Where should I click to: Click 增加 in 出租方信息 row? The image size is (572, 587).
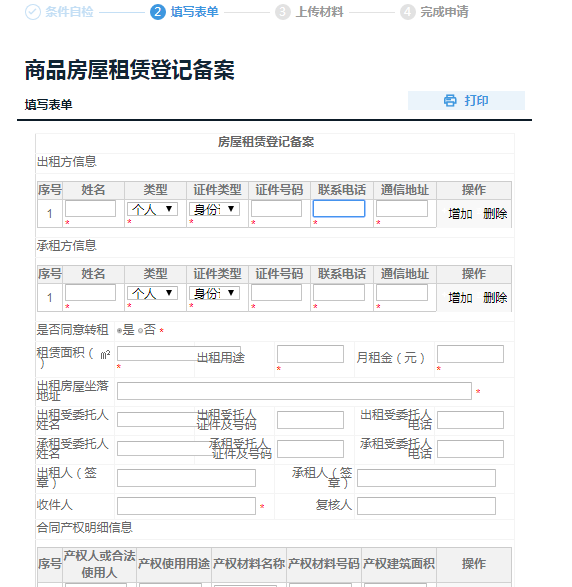460,214
